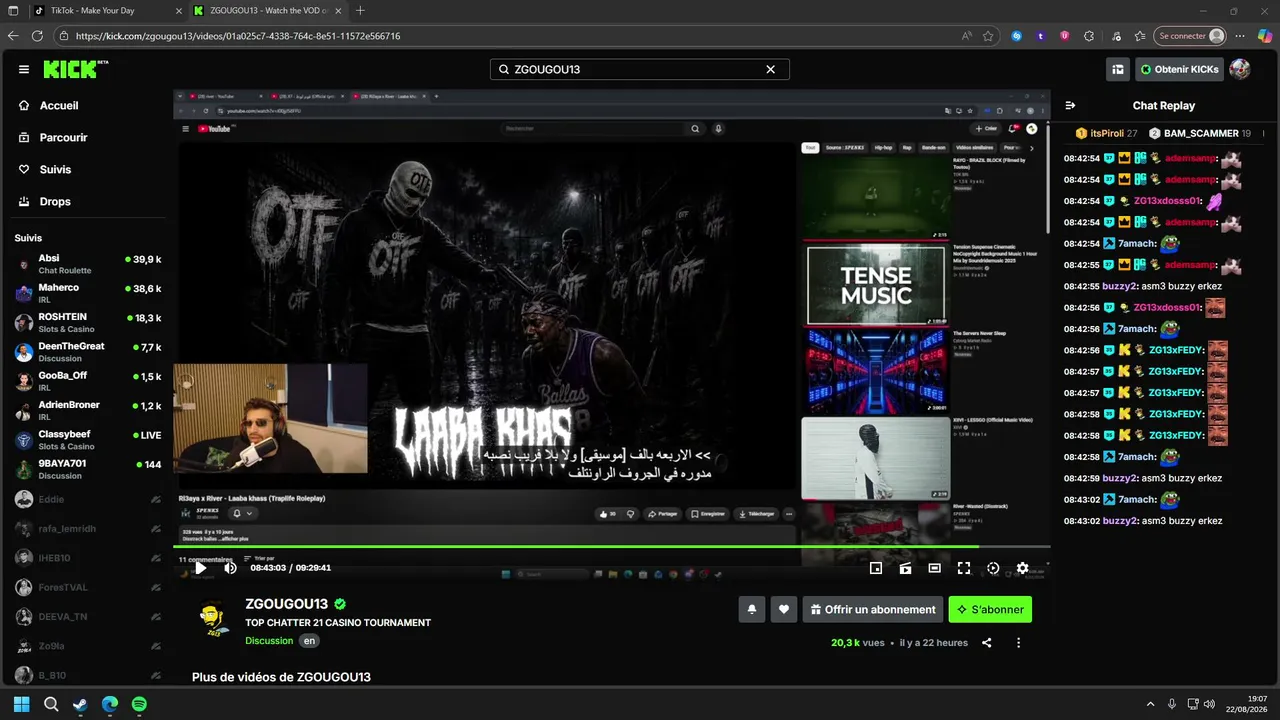Open the Kick user avatar menu
This screenshot has width=1280, height=720.
[x=1240, y=69]
